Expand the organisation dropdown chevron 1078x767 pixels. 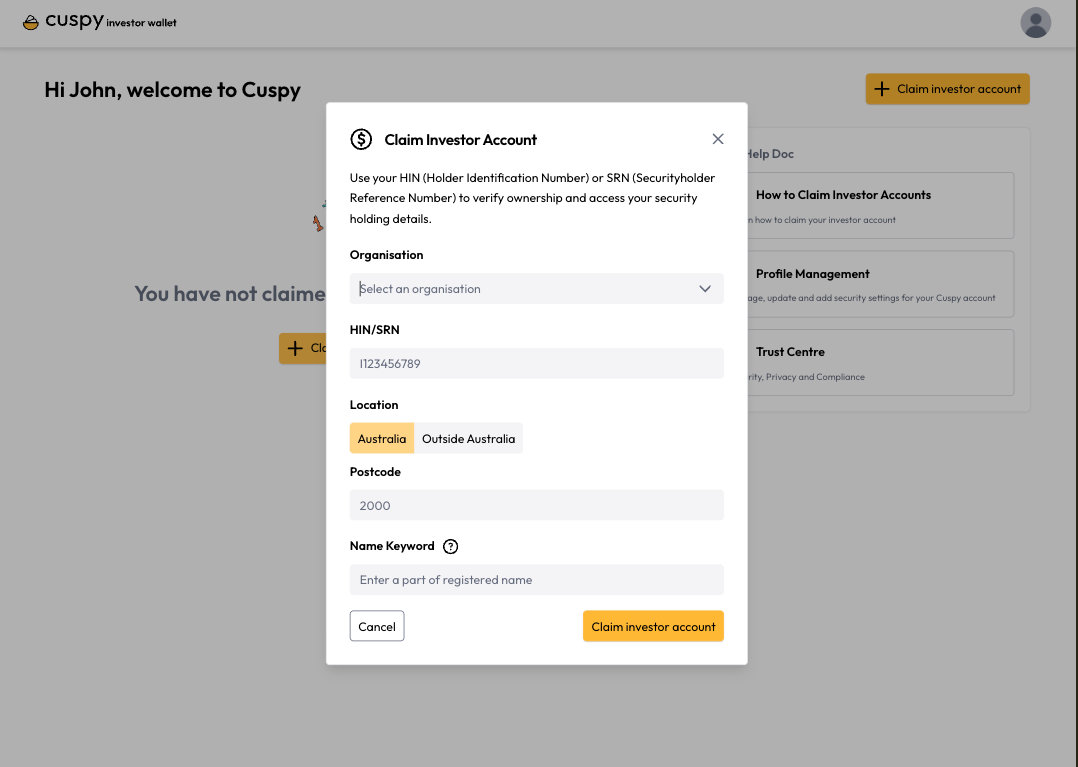[x=705, y=289]
